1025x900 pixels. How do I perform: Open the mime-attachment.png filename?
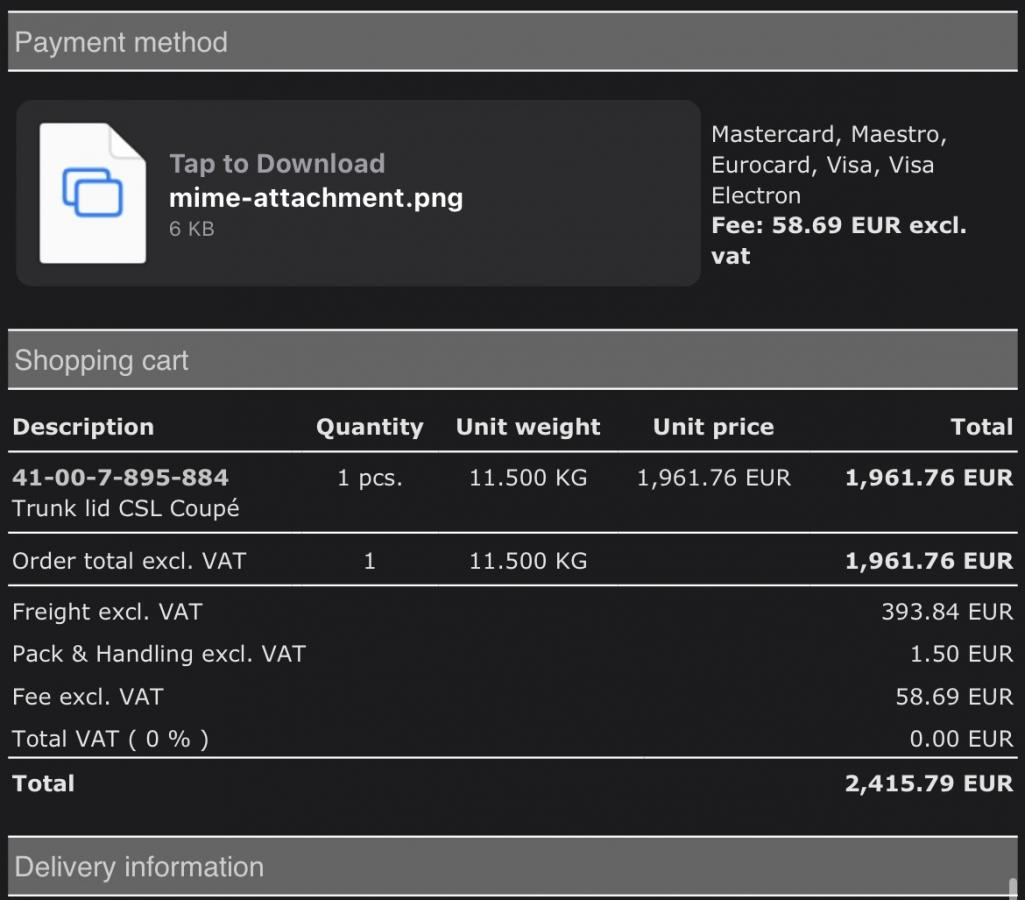316,197
